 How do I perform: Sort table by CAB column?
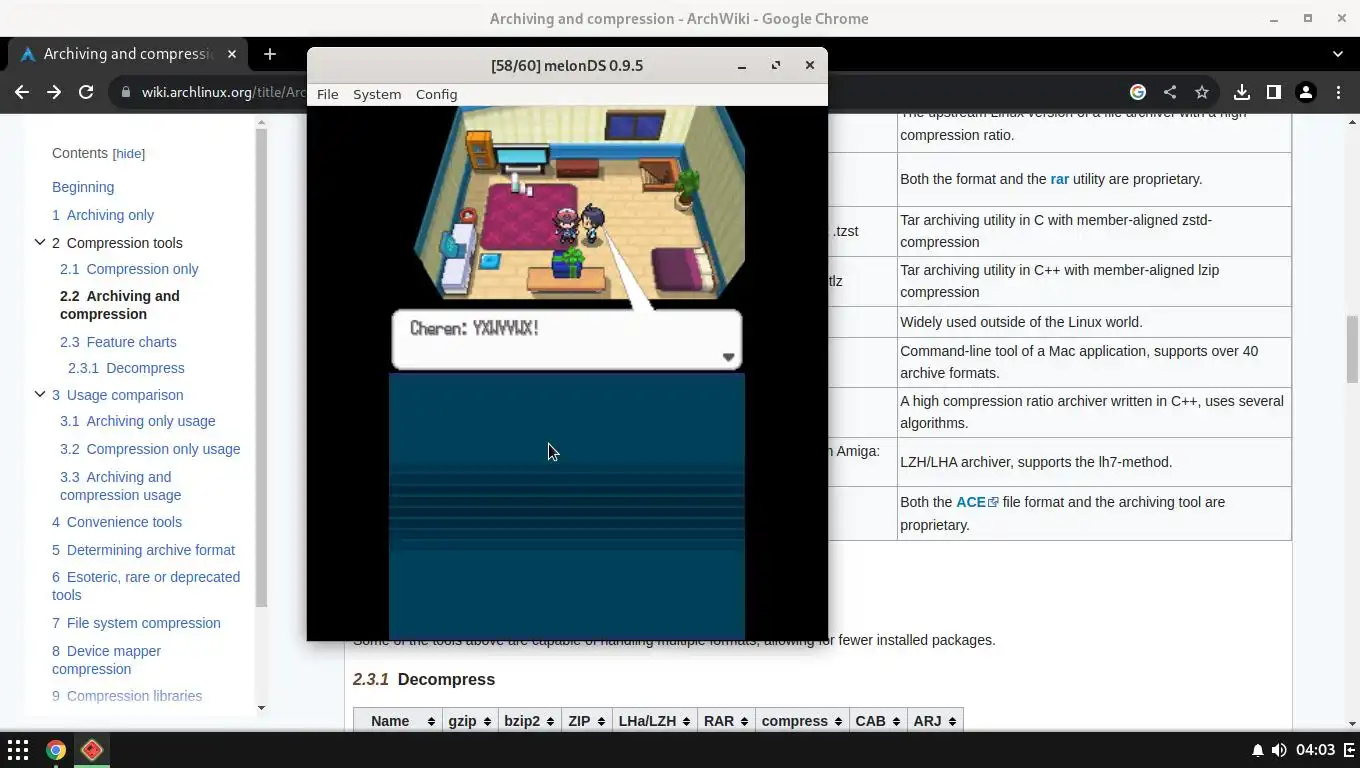878,721
